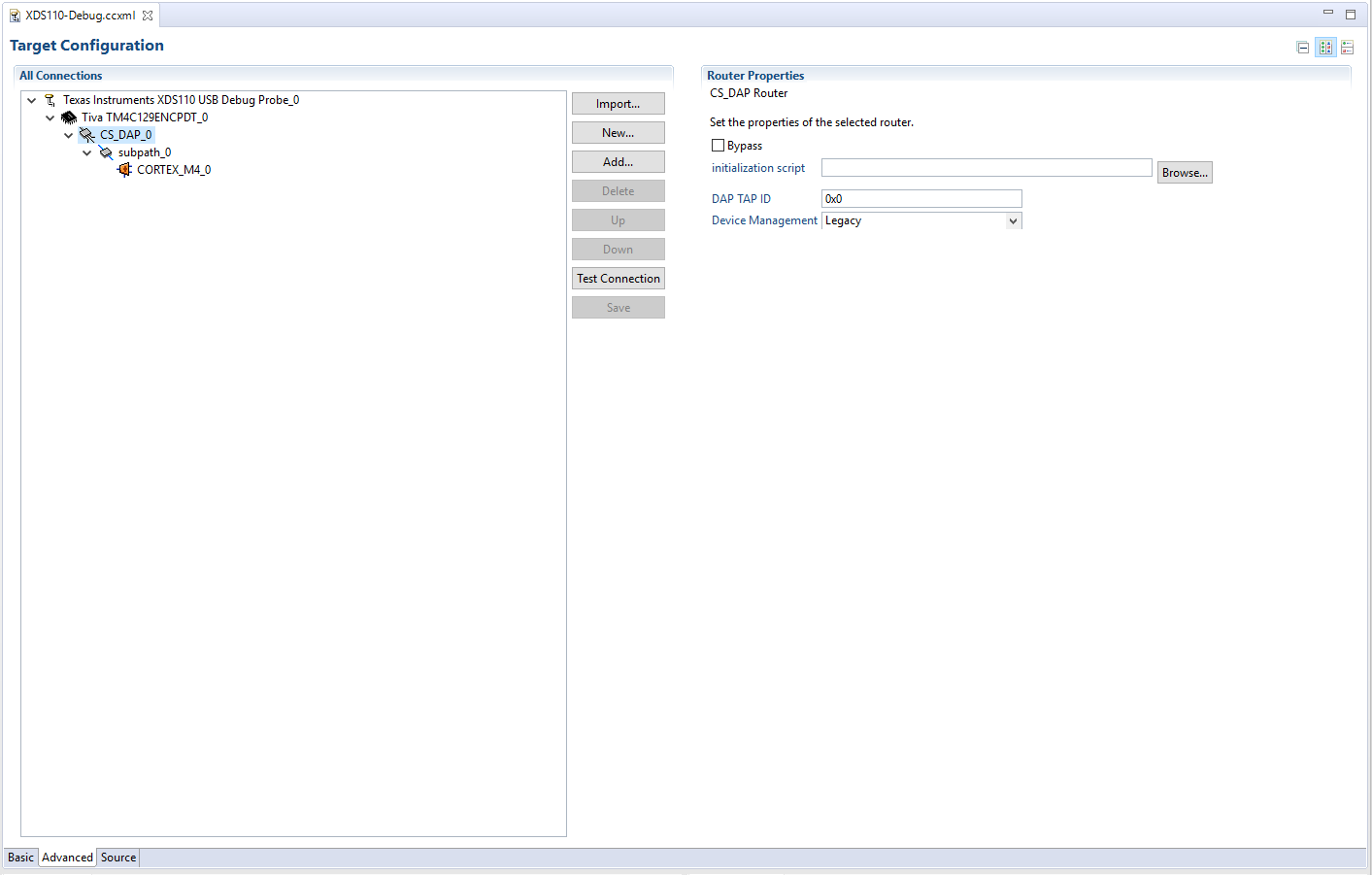
Task: Select the CS_DAP_0 tree item
Action: [125, 135]
